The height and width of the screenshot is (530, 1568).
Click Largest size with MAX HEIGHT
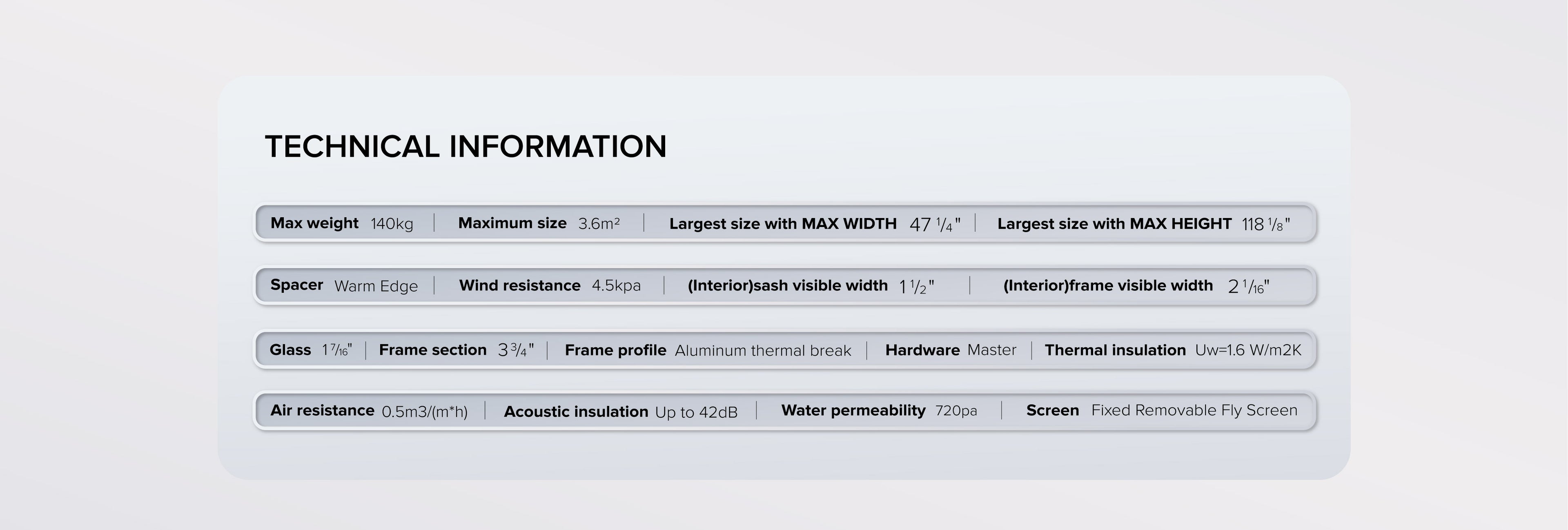point(1114,224)
